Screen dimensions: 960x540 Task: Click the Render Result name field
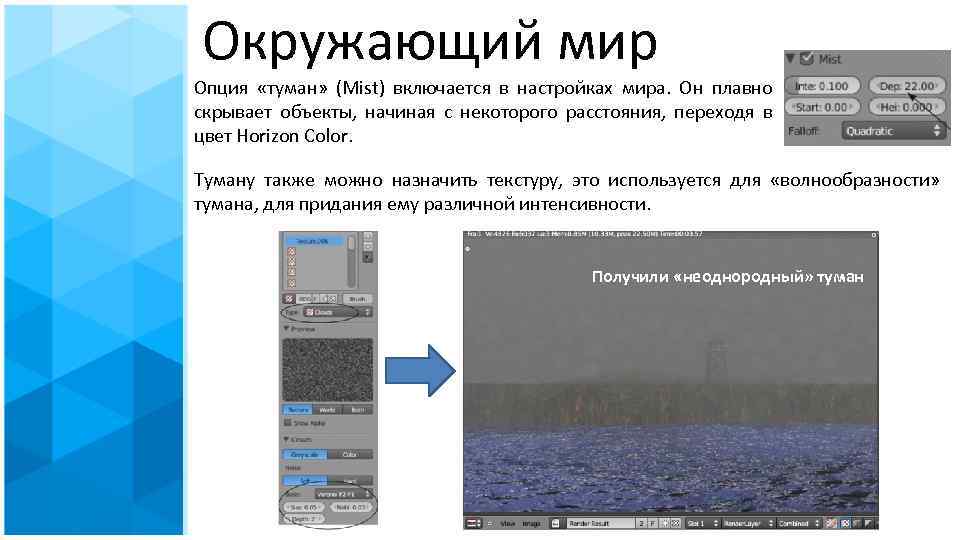601,523
